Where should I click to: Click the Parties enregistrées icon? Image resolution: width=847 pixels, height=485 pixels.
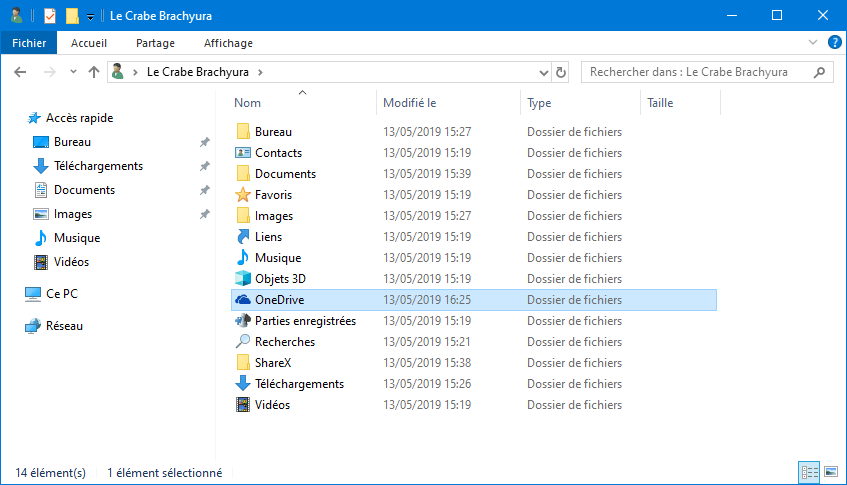point(243,321)
